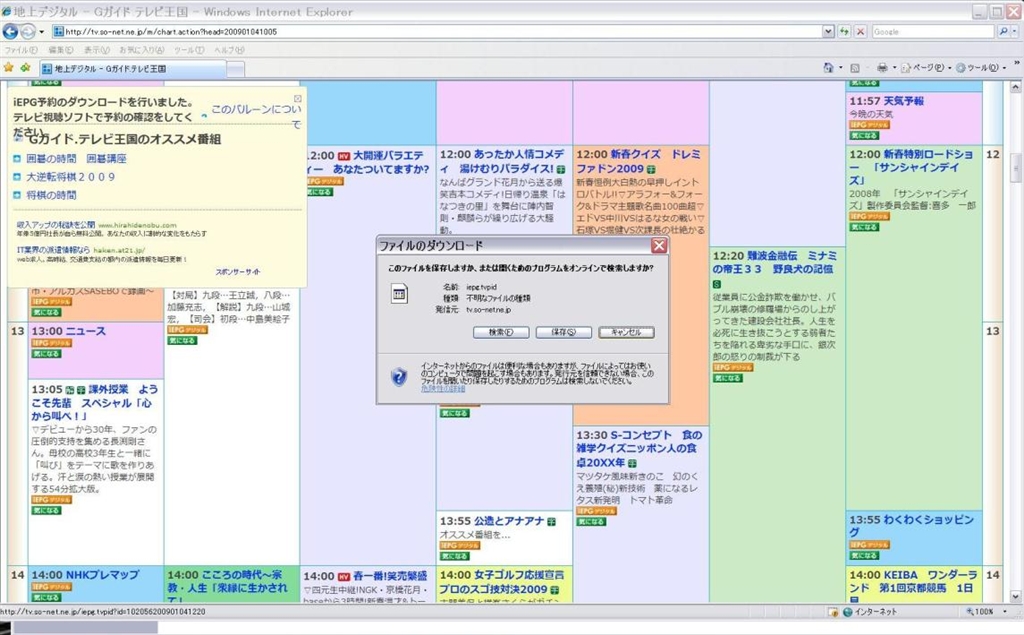Click the 検索(F) button in the download dialog
The height and width of the screenshot is (635, 1024).
(501, 333)
